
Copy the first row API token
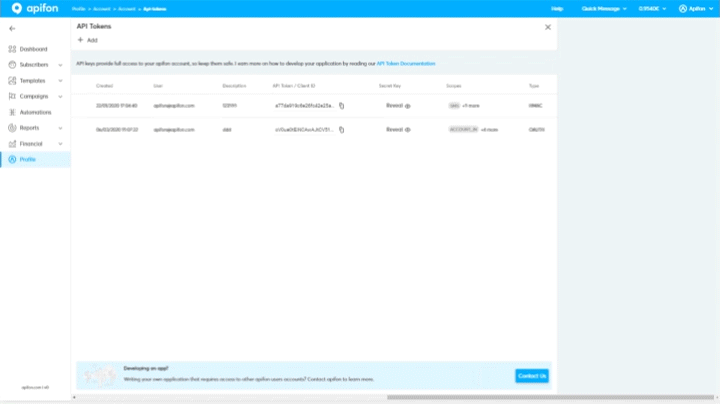point(341,104)
